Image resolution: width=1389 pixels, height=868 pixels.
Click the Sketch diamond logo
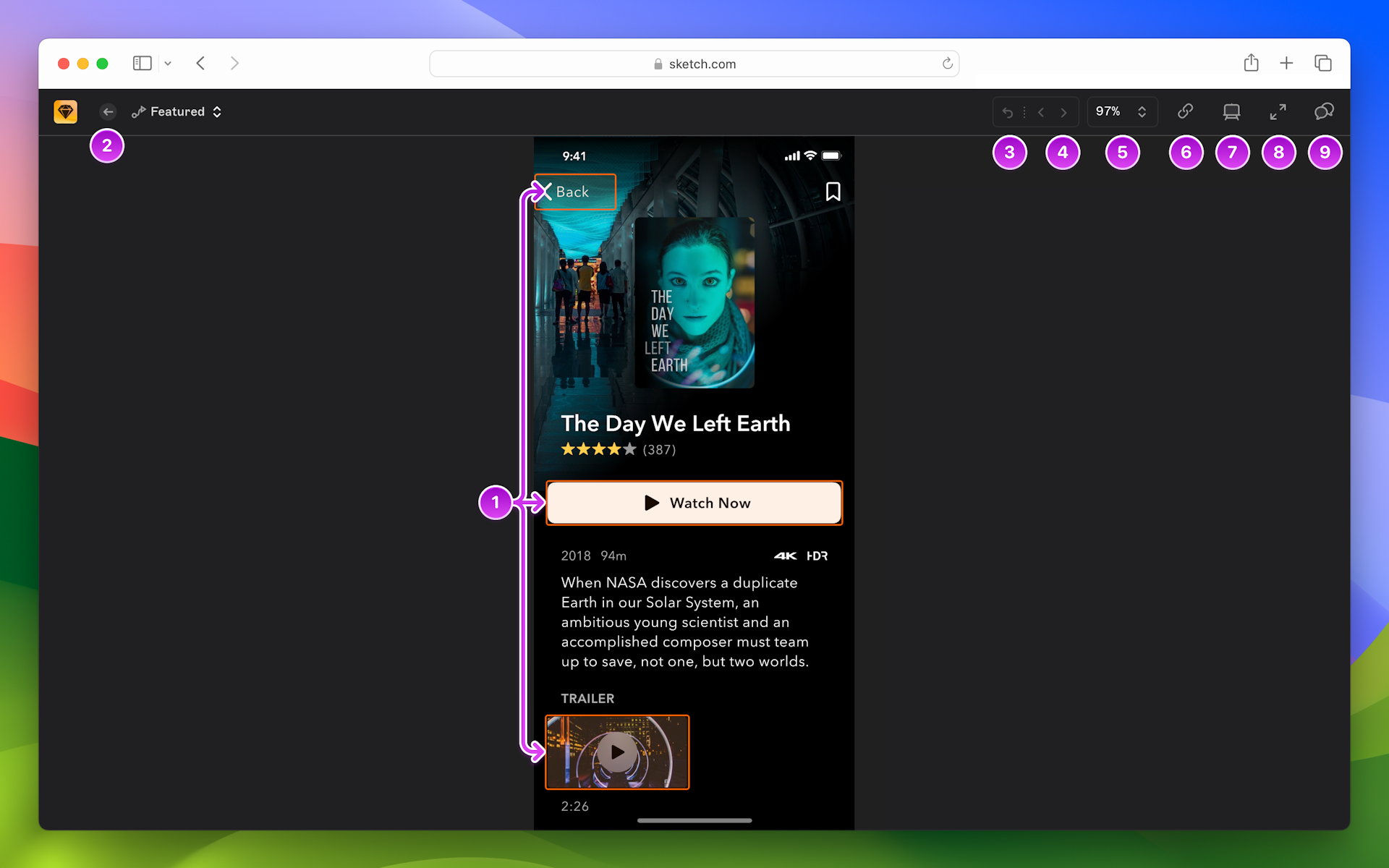65,111
